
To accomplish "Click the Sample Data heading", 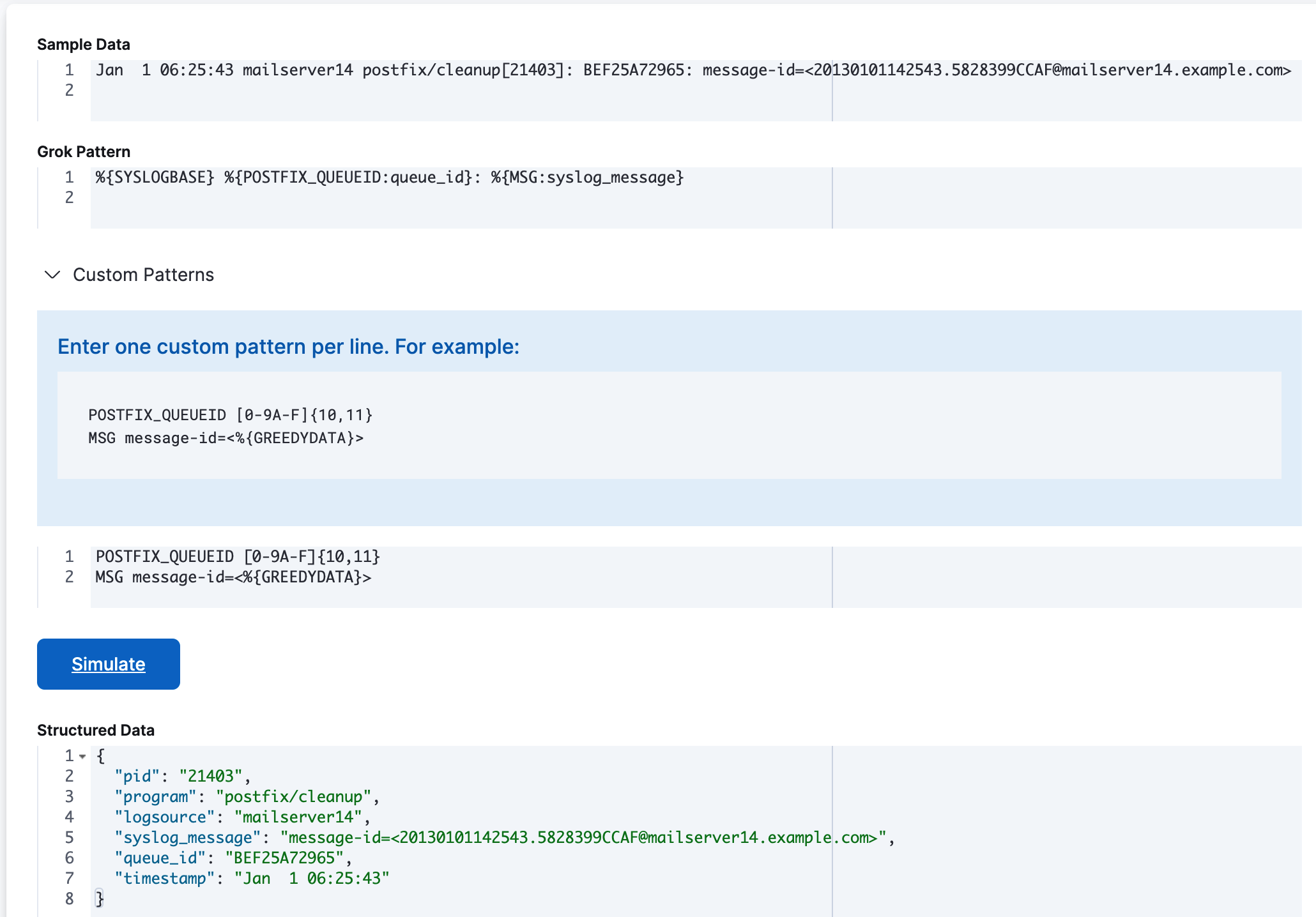I will [83, 44].
